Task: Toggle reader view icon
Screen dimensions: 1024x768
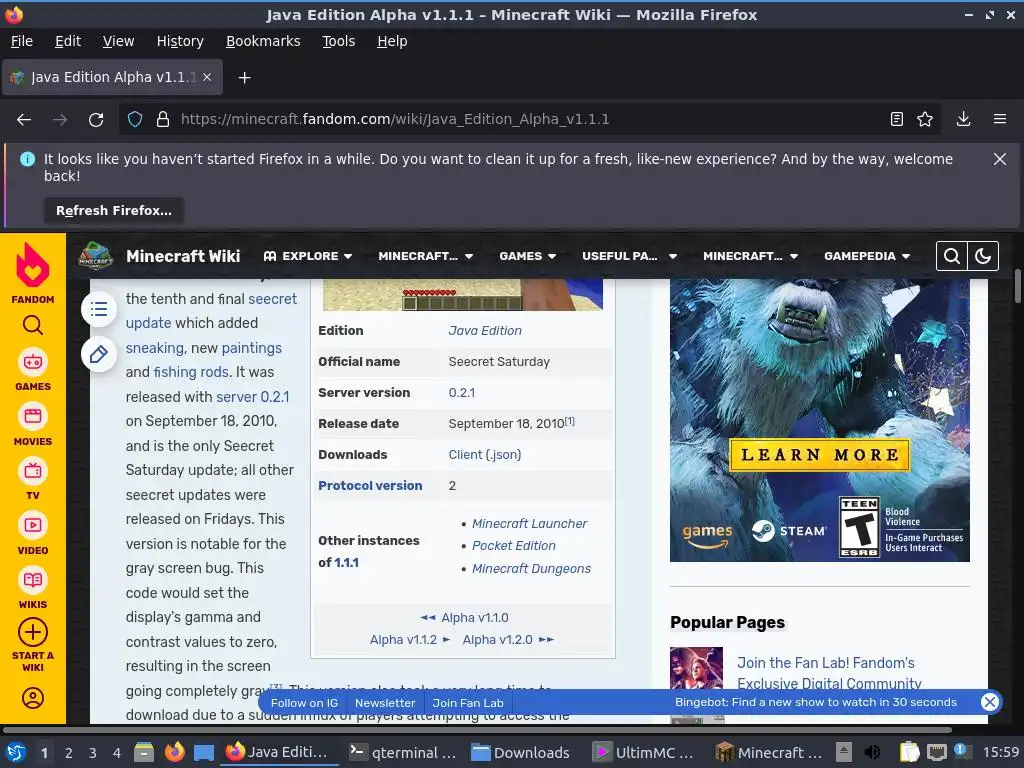Action: [x=897, y=120]
